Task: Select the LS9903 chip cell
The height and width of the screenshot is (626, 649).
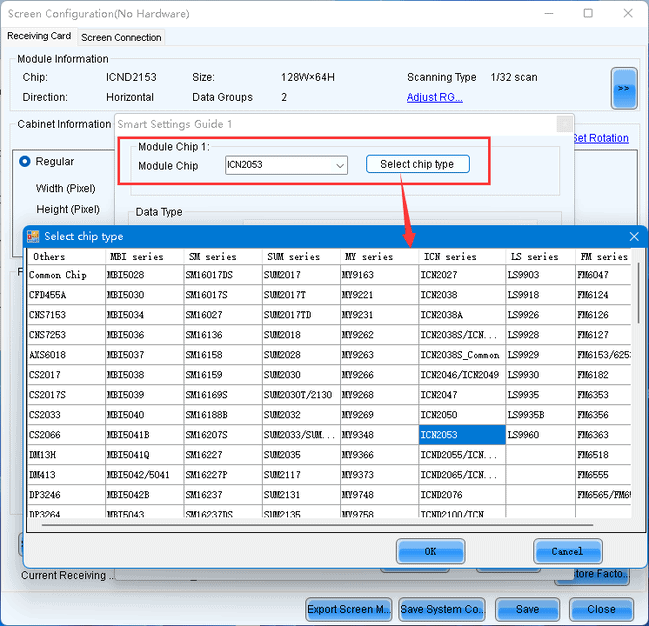Action: pyautogui.click(x=540, y=275)
